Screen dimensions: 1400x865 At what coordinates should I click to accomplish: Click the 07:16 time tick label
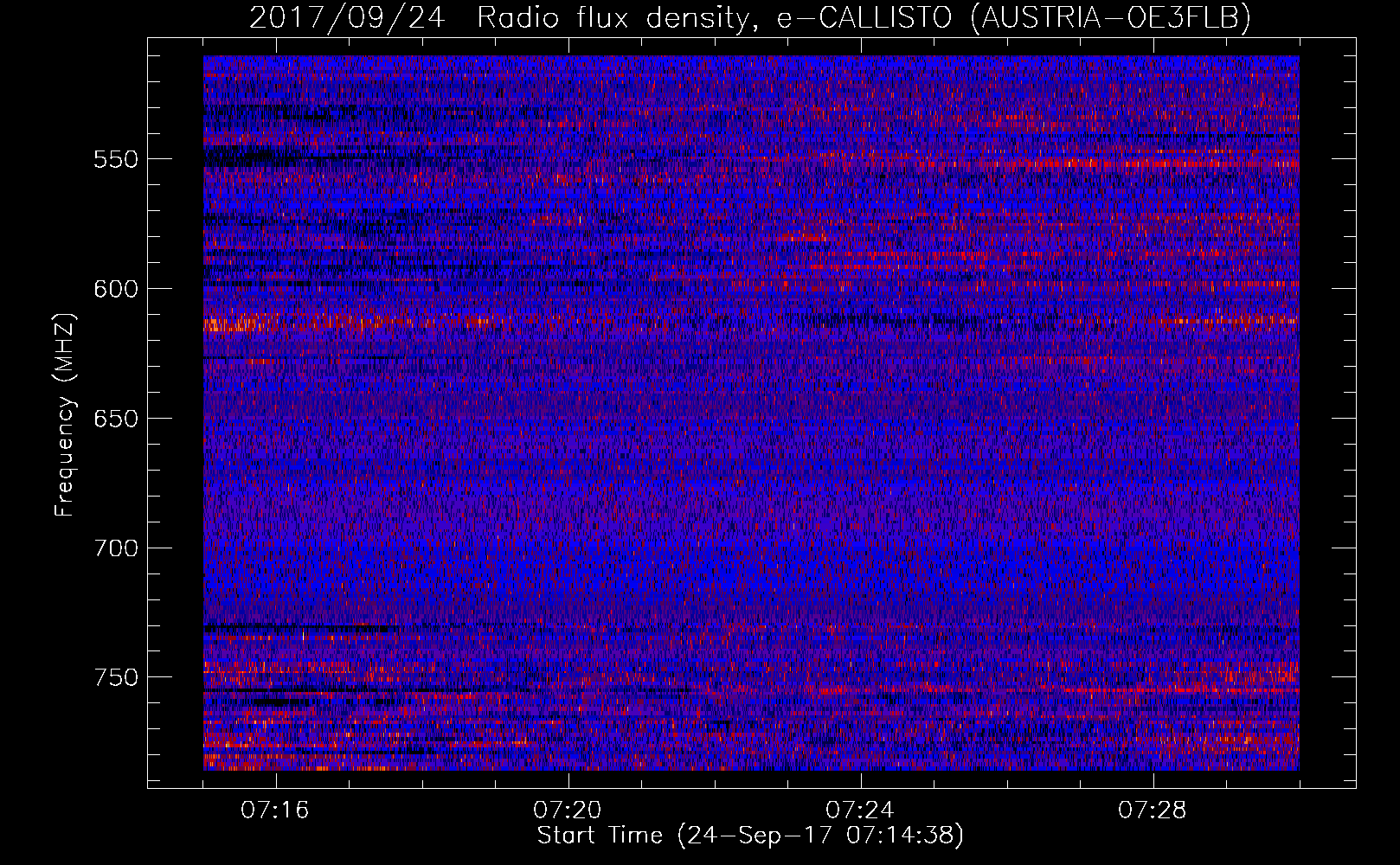click(x=275, y=811)
